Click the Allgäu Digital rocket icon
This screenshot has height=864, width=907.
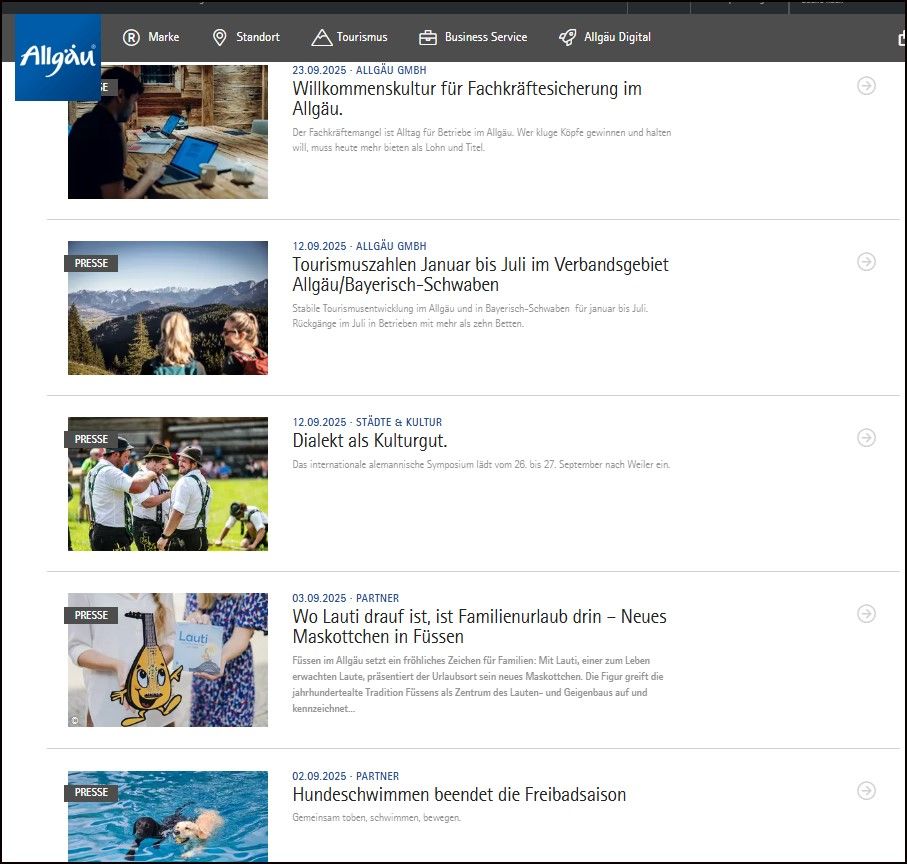pos(568,38)
